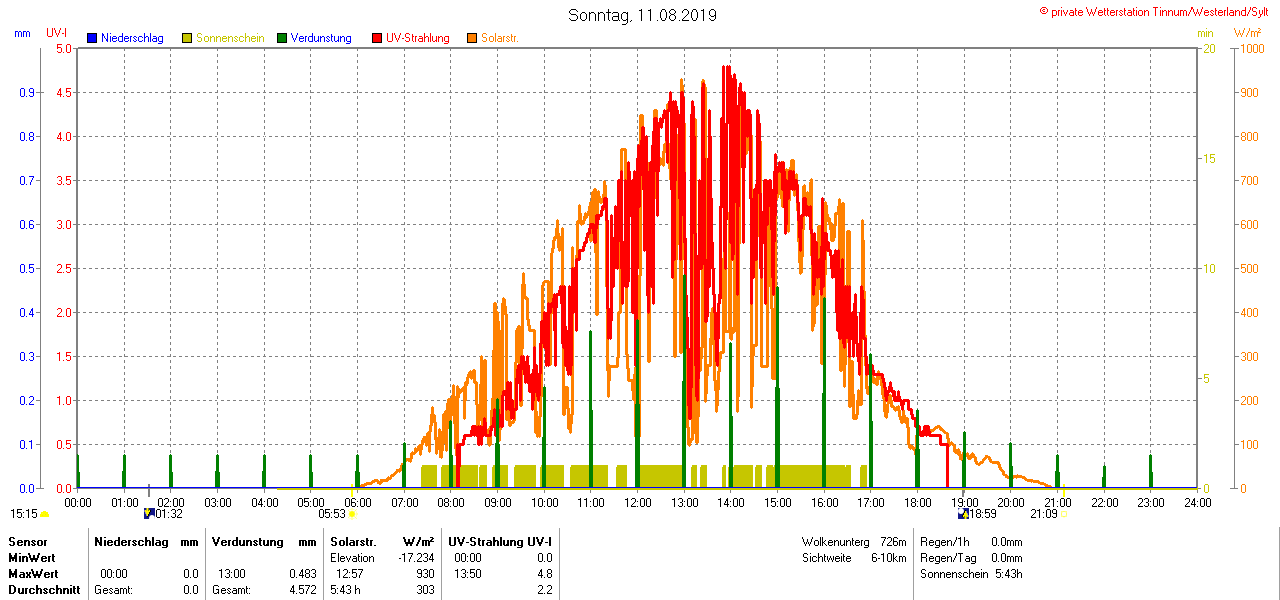Screen dimensions: 1280x600
Task: Click the moon icon next to 01:32
Action: [x=149, y=513]
